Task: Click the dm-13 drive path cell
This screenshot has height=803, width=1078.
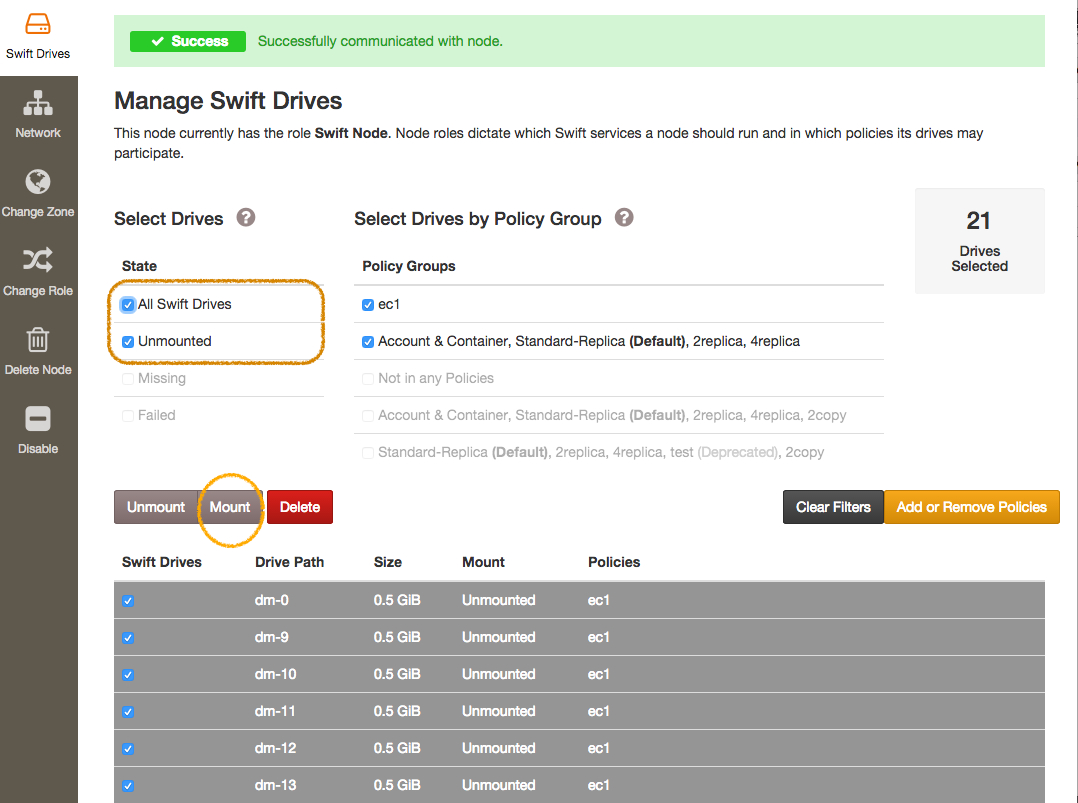Action: point(276,785)
